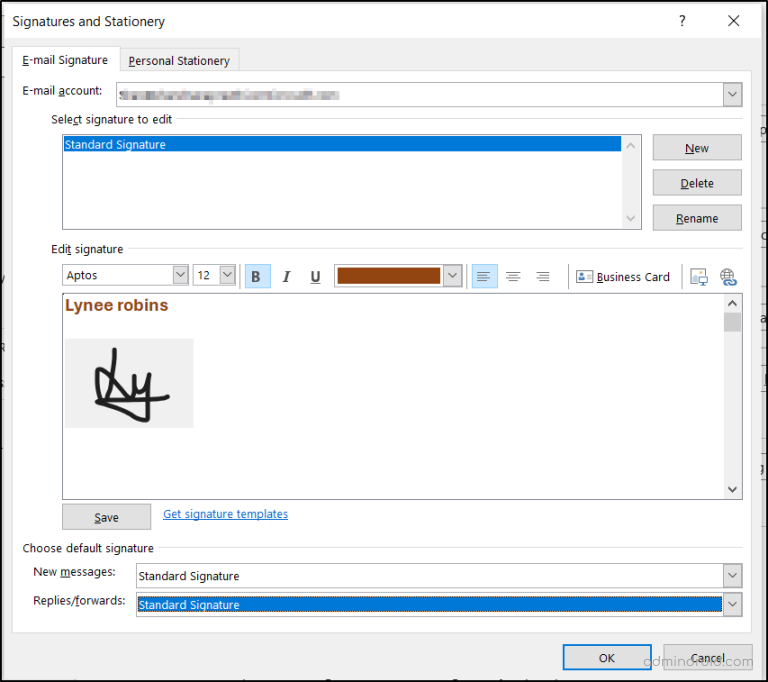Open the font name dropdown (Aptos)
The height and width of the screenshot is (682, 768).
point(180,275)
